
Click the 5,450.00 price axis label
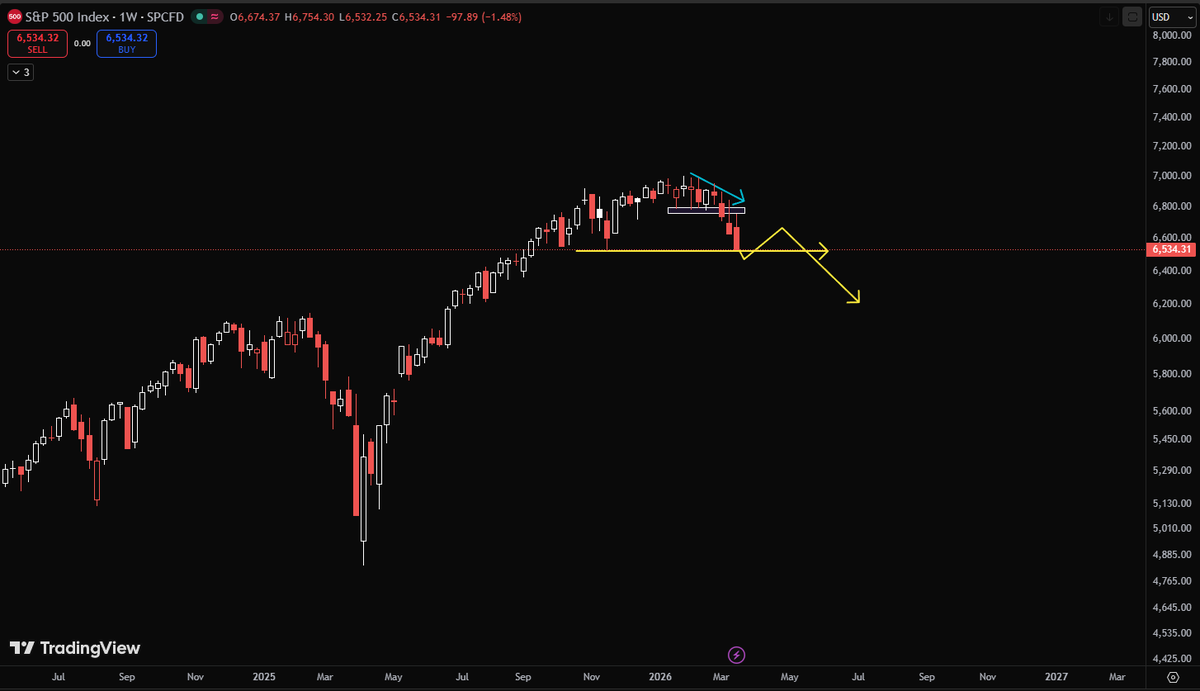(x=1172, y=440)
